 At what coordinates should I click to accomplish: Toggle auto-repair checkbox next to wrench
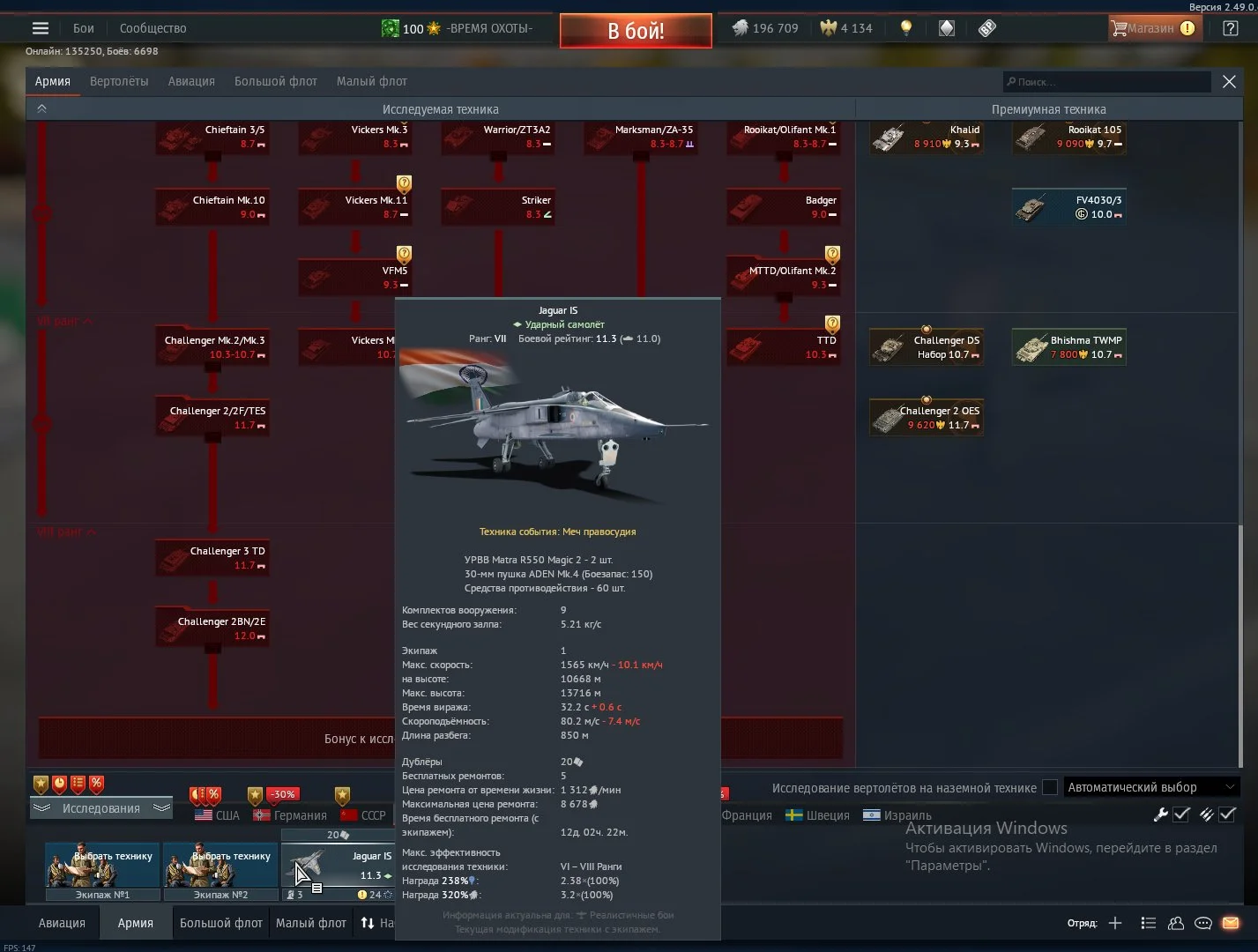[x=1182, y=815]
